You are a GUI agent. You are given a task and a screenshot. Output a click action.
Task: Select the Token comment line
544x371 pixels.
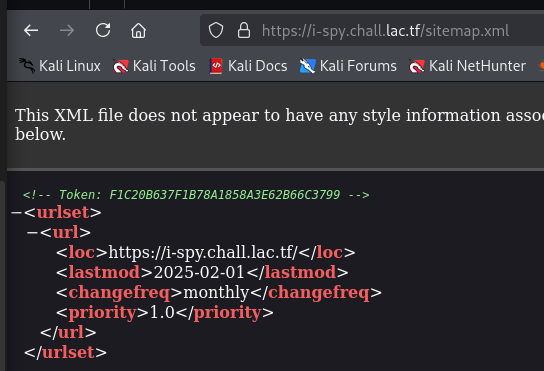coord(196,195)
